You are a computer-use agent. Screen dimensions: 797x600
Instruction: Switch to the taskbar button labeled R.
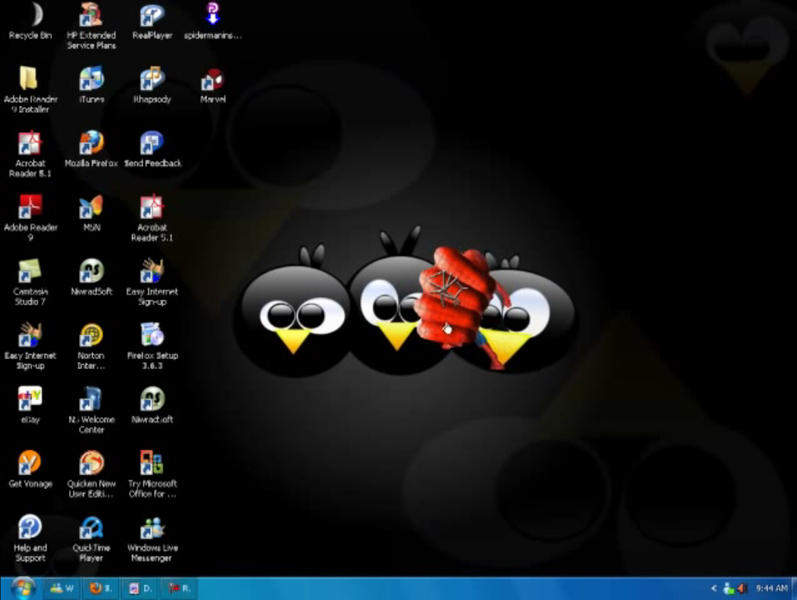click(179, 588)
